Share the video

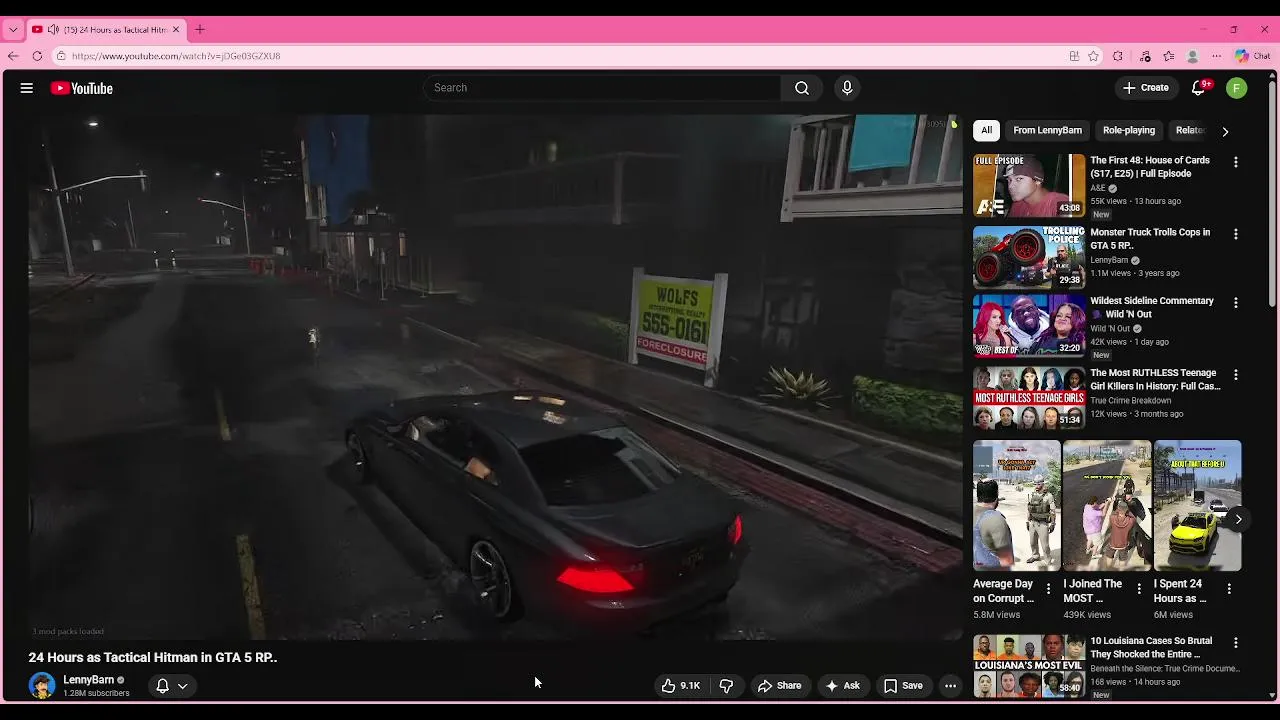point(779,686)
